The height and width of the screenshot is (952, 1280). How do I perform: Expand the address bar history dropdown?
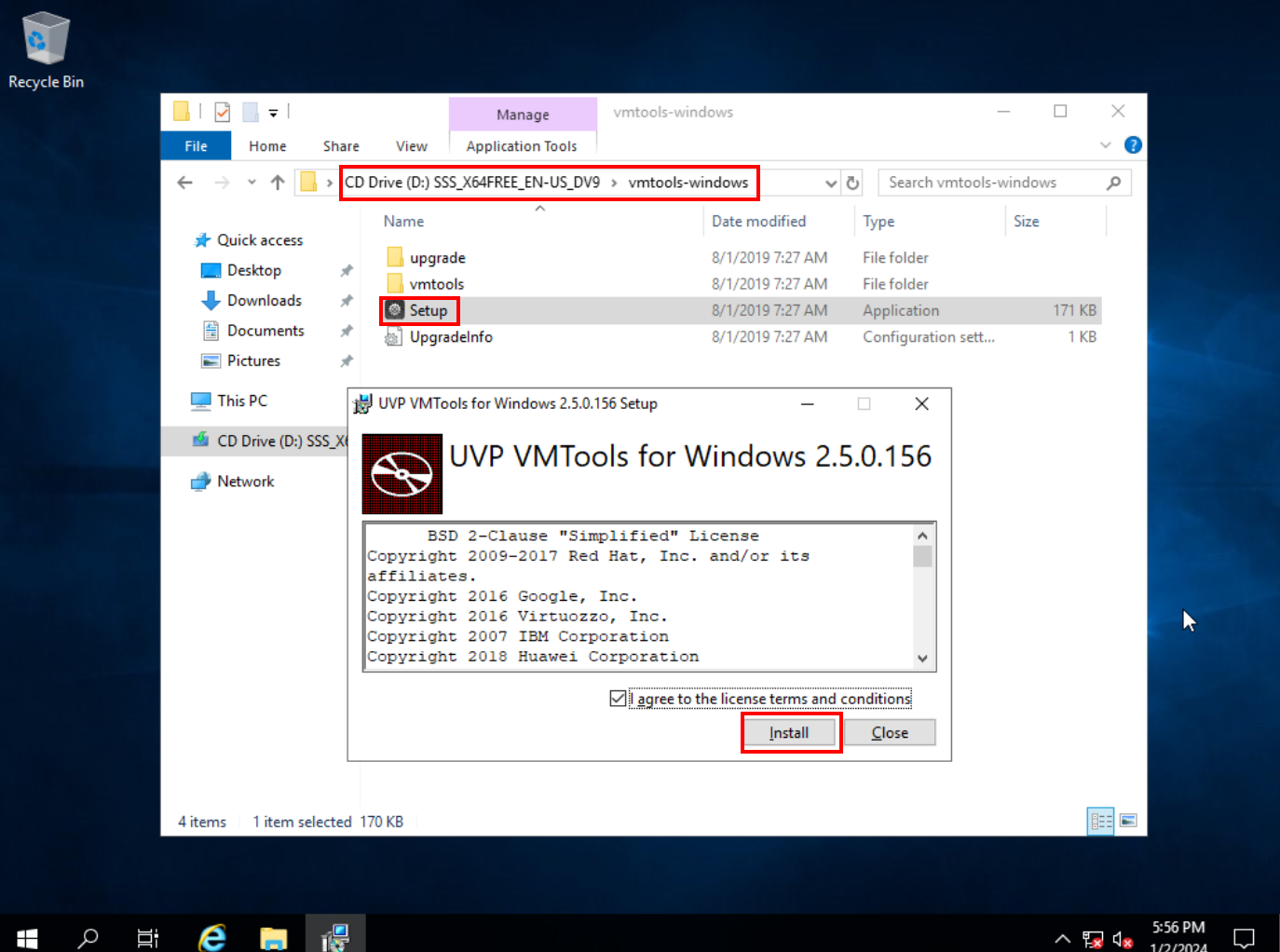(831, 184)
